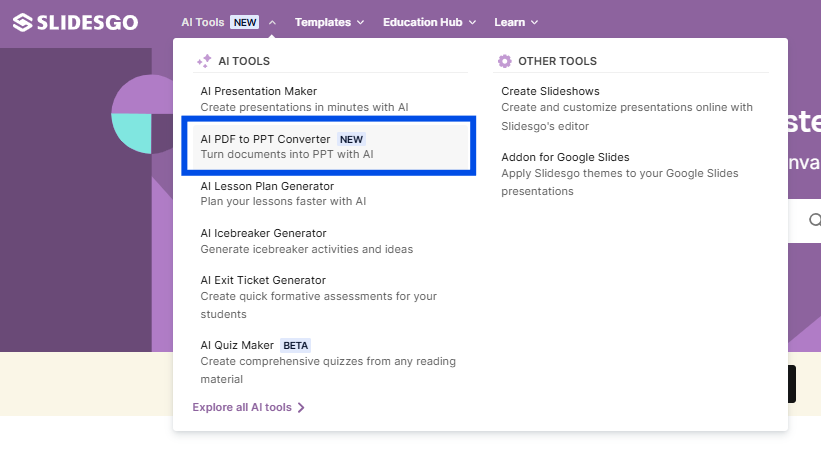821x450 pixels.
Task: Click the BETA badge next to AI Quiz Maker
Action: point(295,345)
